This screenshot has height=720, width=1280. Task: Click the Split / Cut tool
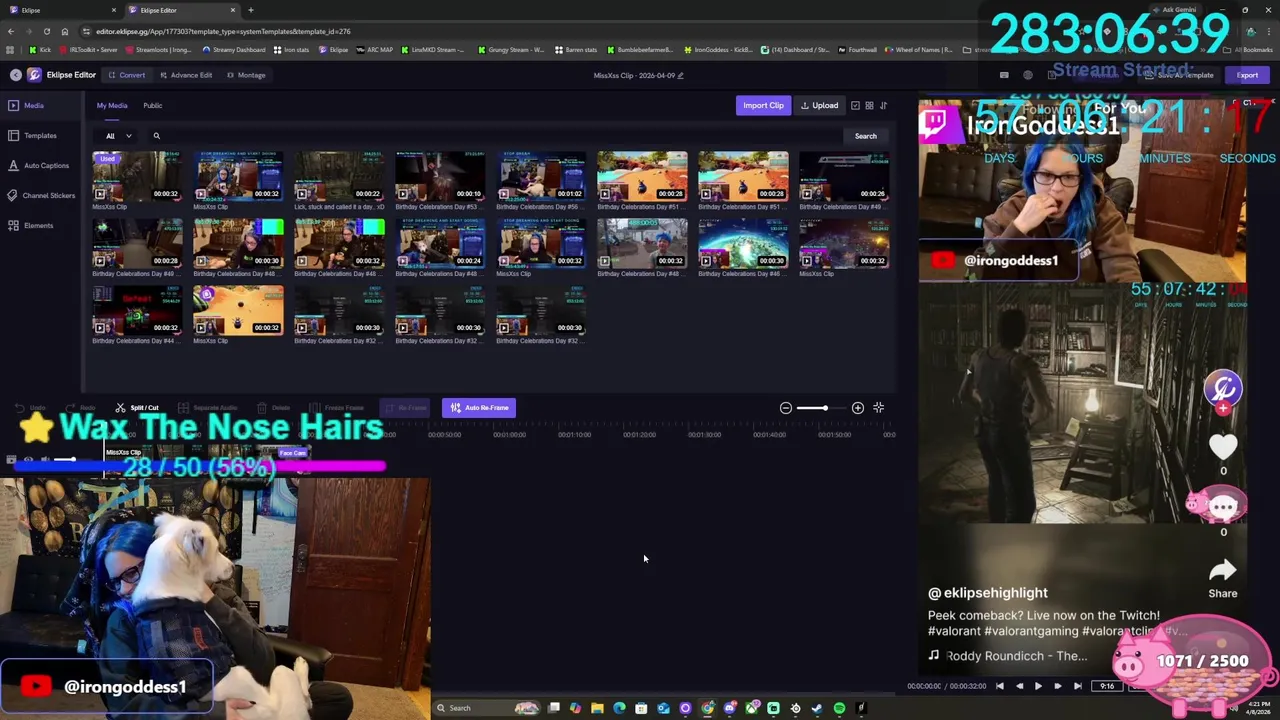[137, 408]
